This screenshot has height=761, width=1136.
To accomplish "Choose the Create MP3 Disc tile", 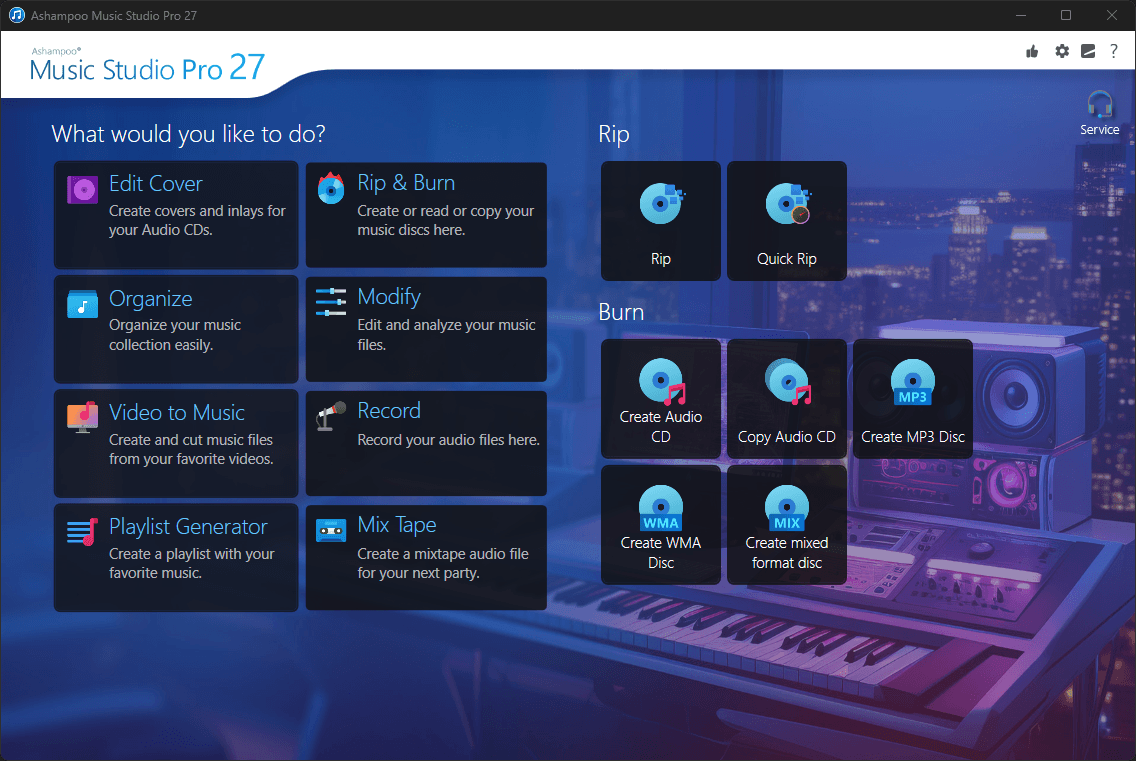I will 913,399.
